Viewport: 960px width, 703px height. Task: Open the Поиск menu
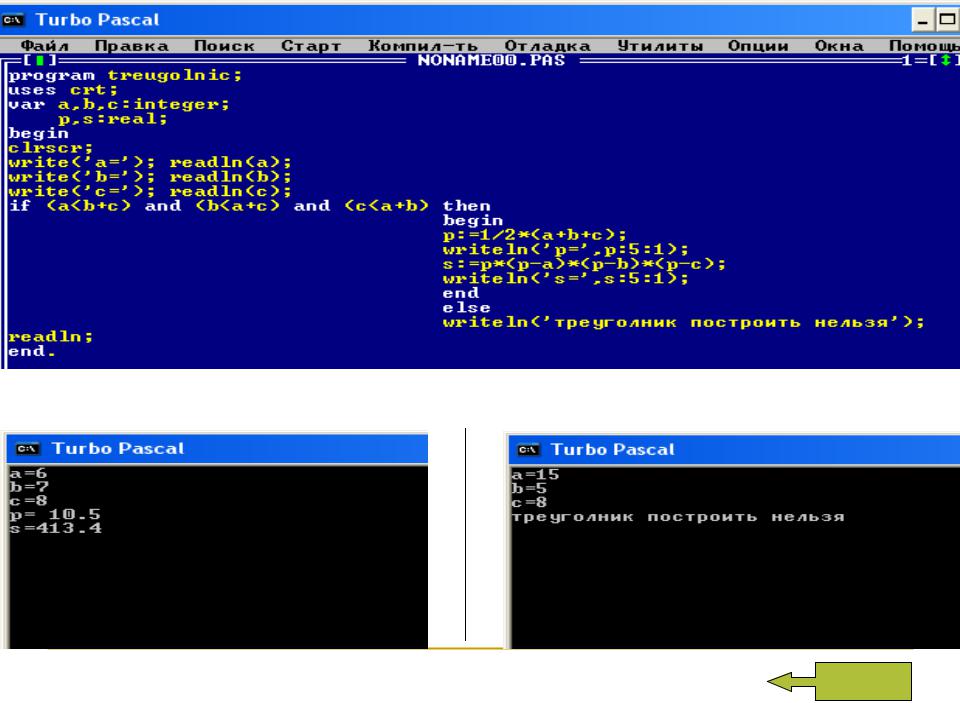click(x=224, y=46)
